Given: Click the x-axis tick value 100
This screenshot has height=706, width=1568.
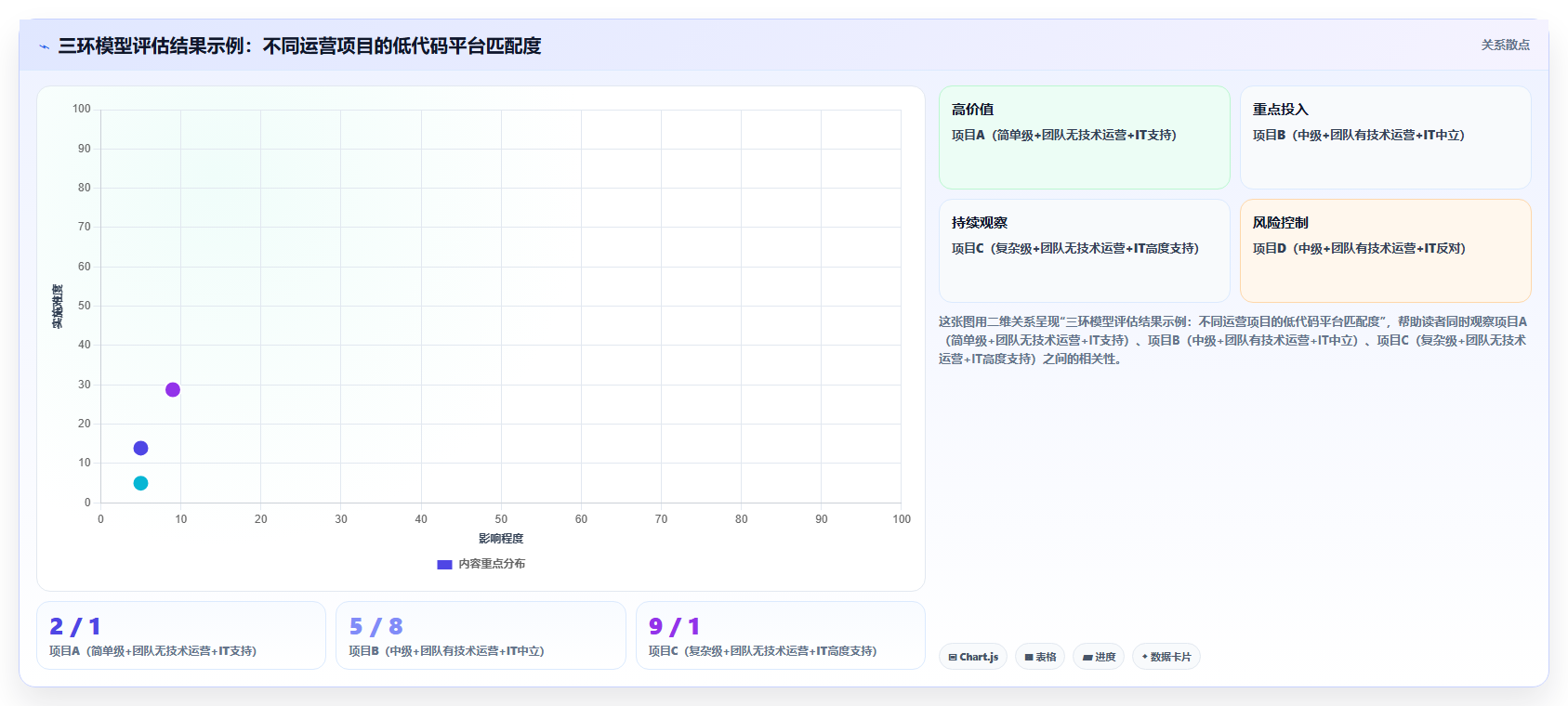Looking at the screenshot, I should click(902, 519).
